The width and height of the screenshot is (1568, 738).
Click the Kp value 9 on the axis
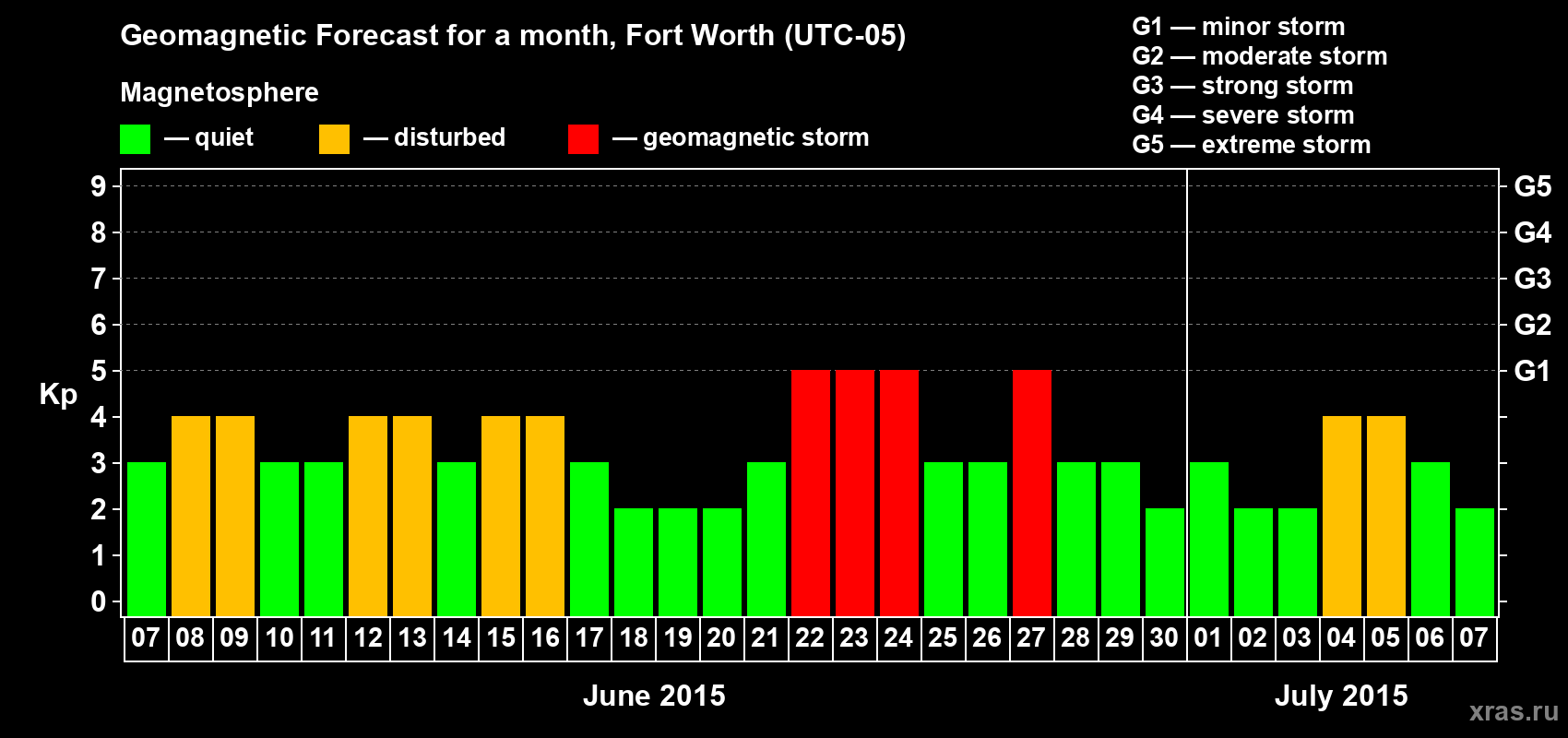[x=99, y=187]
